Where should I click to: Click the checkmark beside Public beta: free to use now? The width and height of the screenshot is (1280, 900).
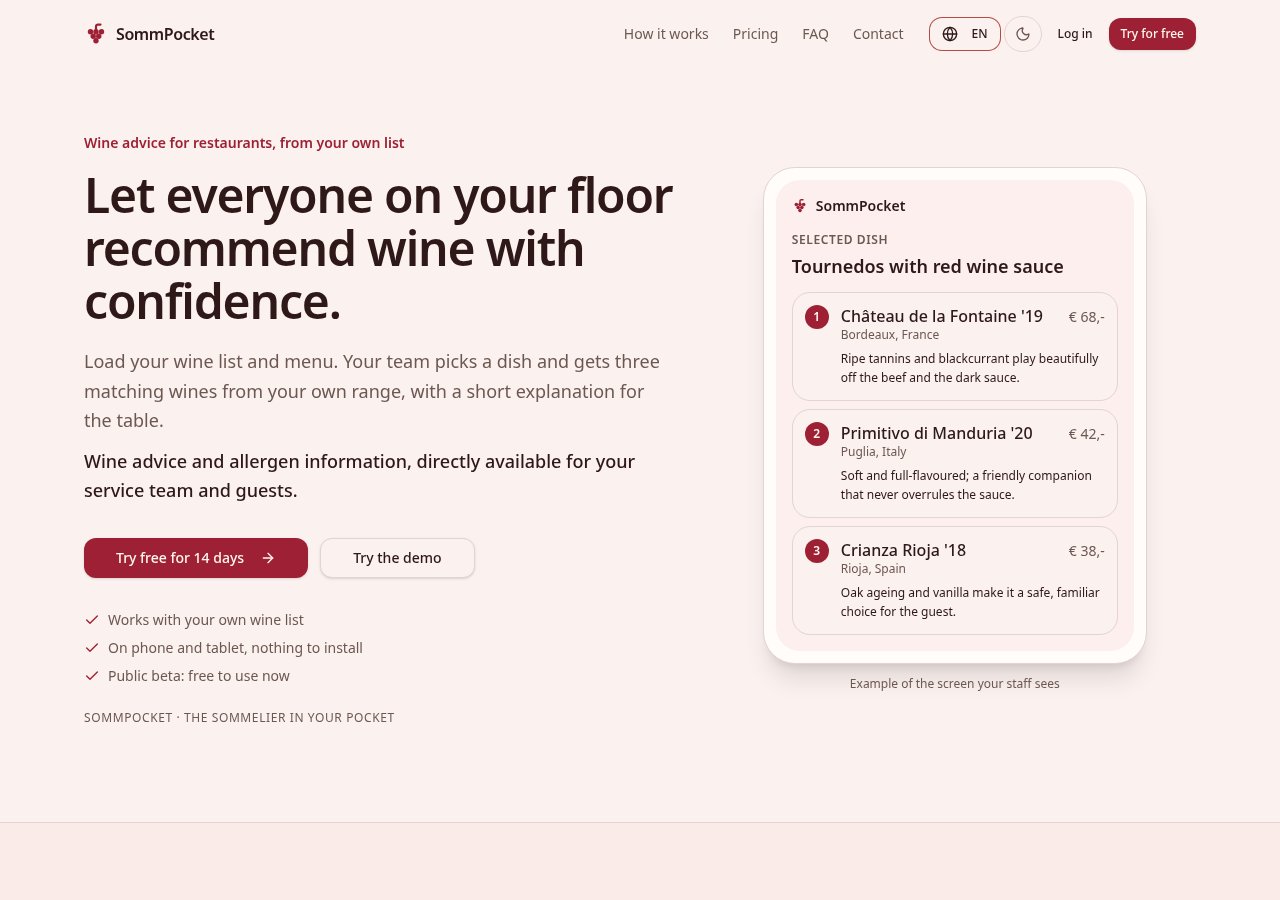click(92, 676)
